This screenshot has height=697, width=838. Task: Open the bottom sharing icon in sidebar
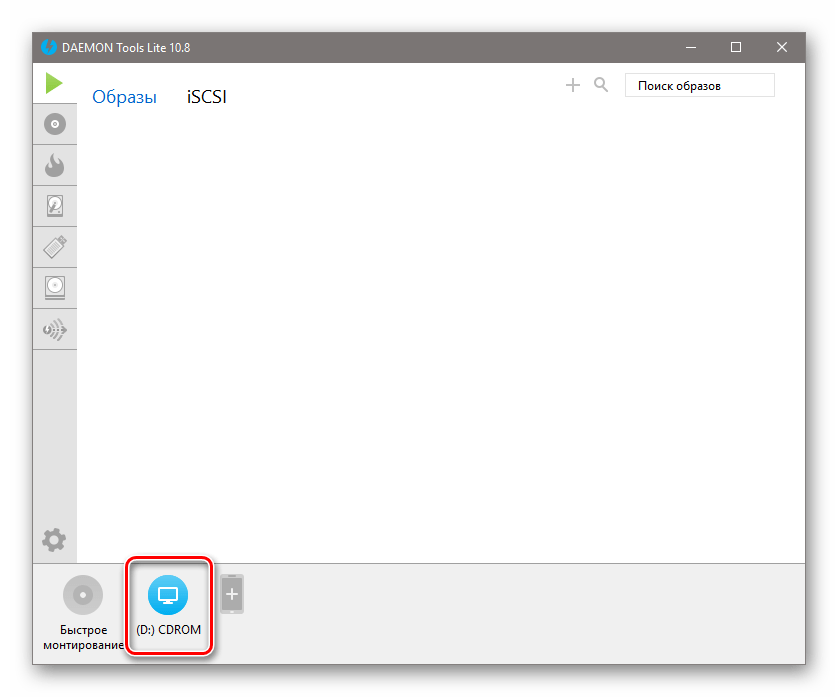(54, 329)
